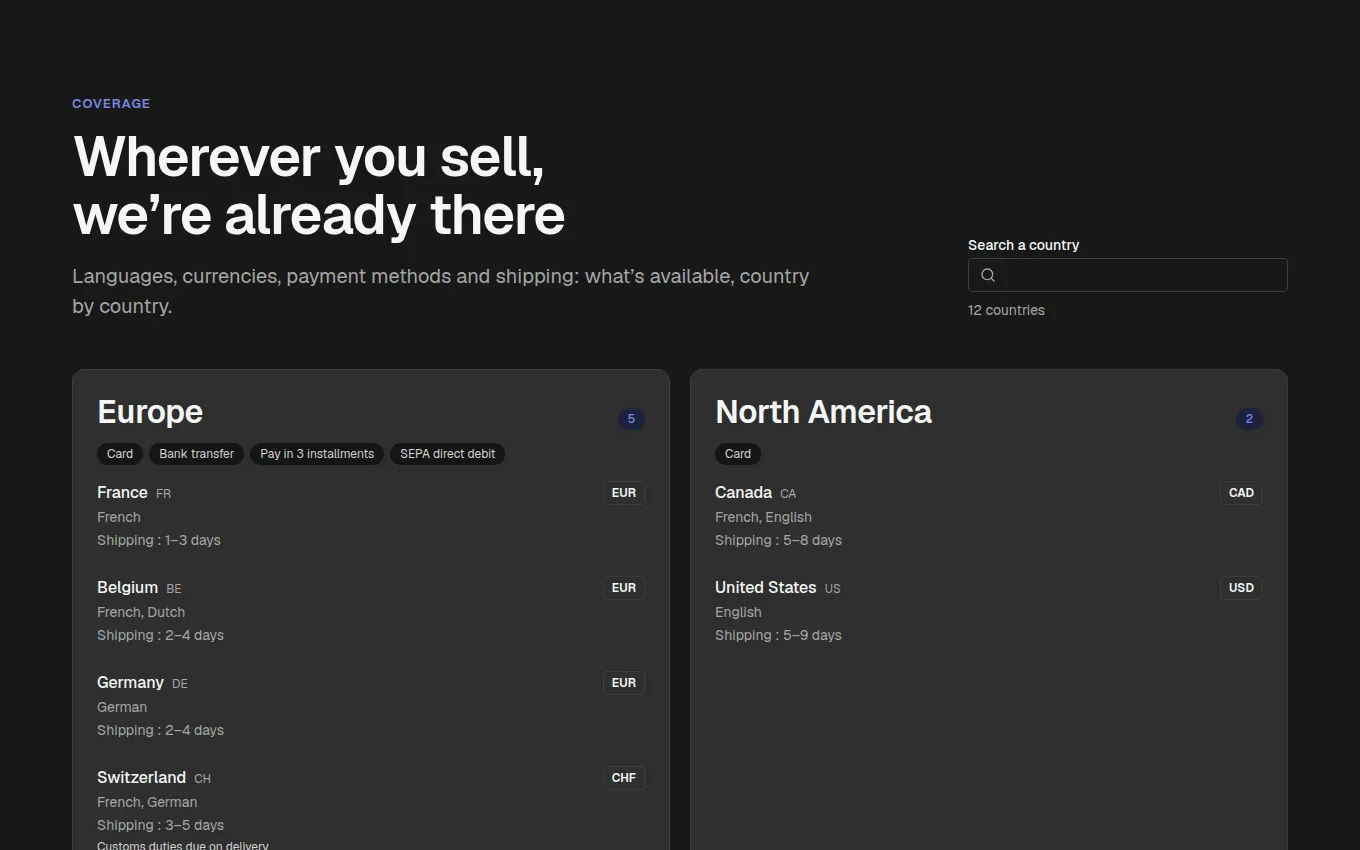1360x850 pixels.
Task: Click the Customs duties due on delivery note
Action: click(x=183, y=846)
